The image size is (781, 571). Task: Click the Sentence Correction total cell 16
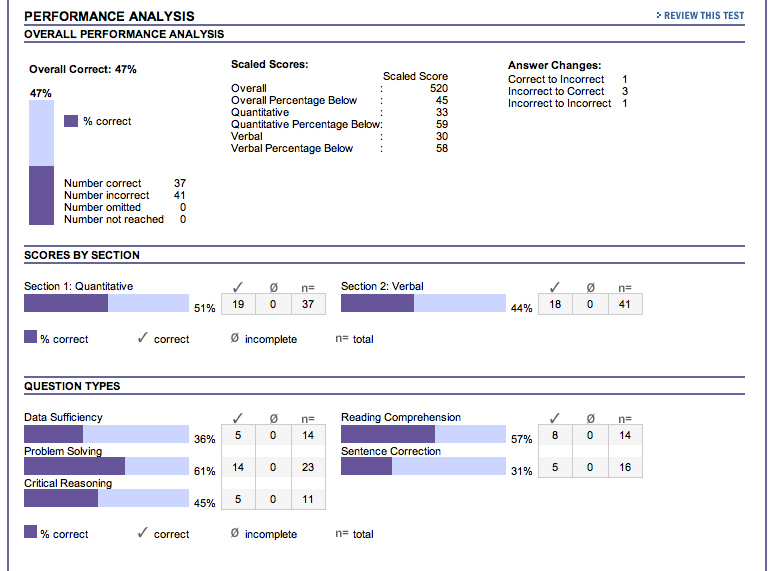pos(625,467)
